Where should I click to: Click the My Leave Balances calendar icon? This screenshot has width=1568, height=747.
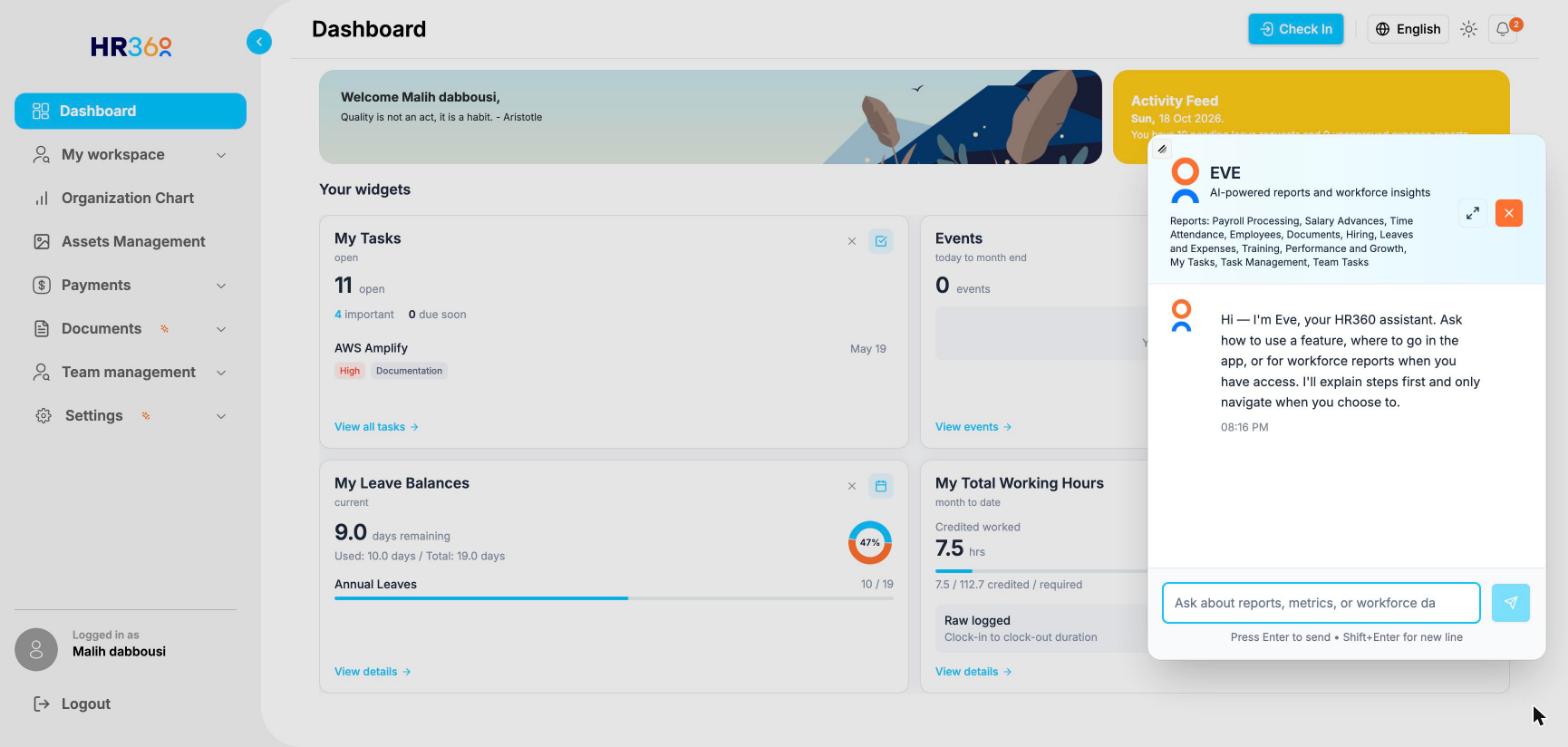pyautogui.click(x=881, y=486)
